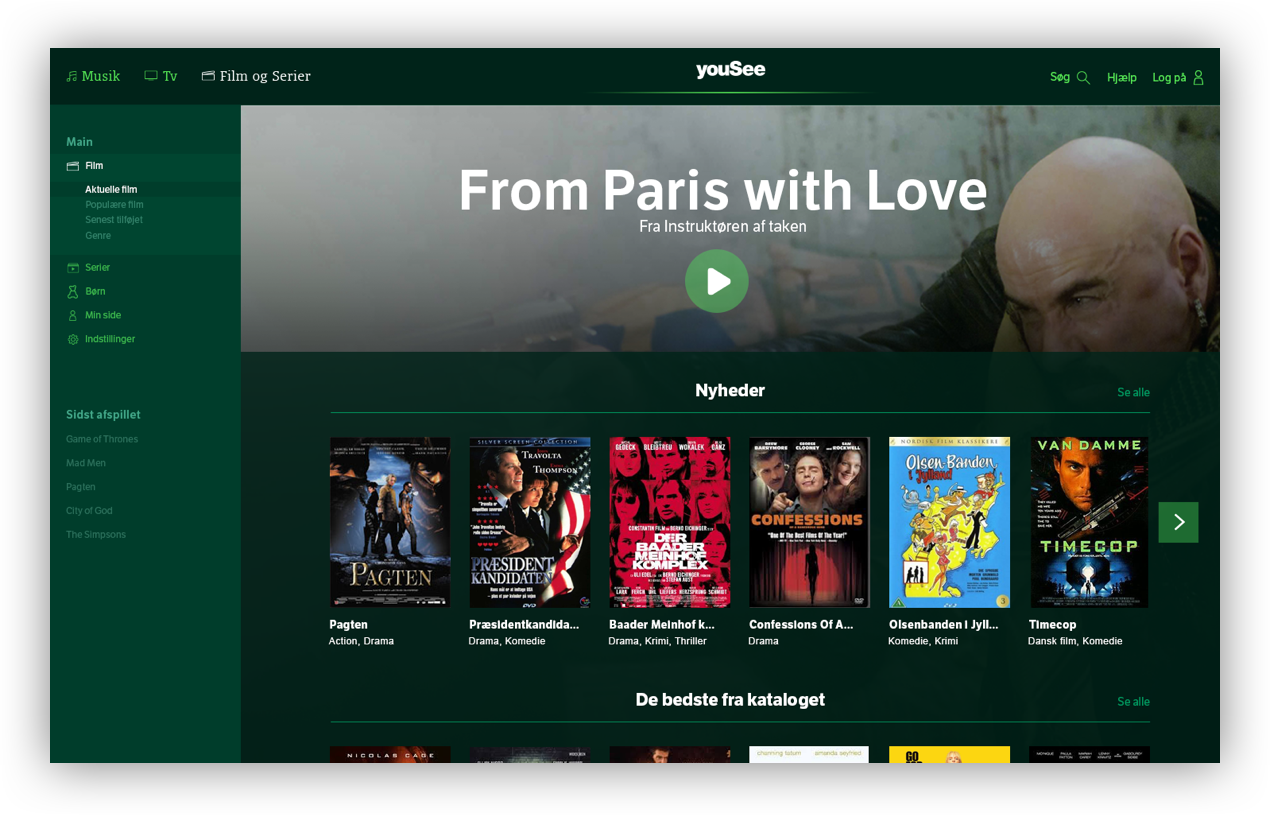The height and width of the screenshot is (815, 1270).
Task: Click the Film sidebar icon
Action: pos(72,166)
